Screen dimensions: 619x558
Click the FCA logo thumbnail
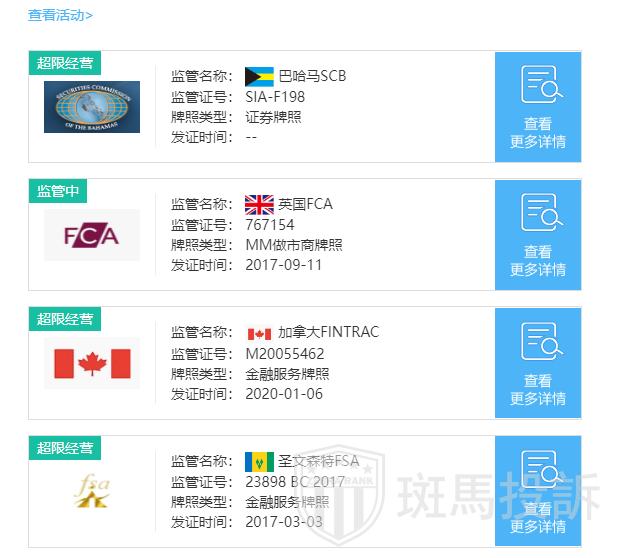(92, 236)
